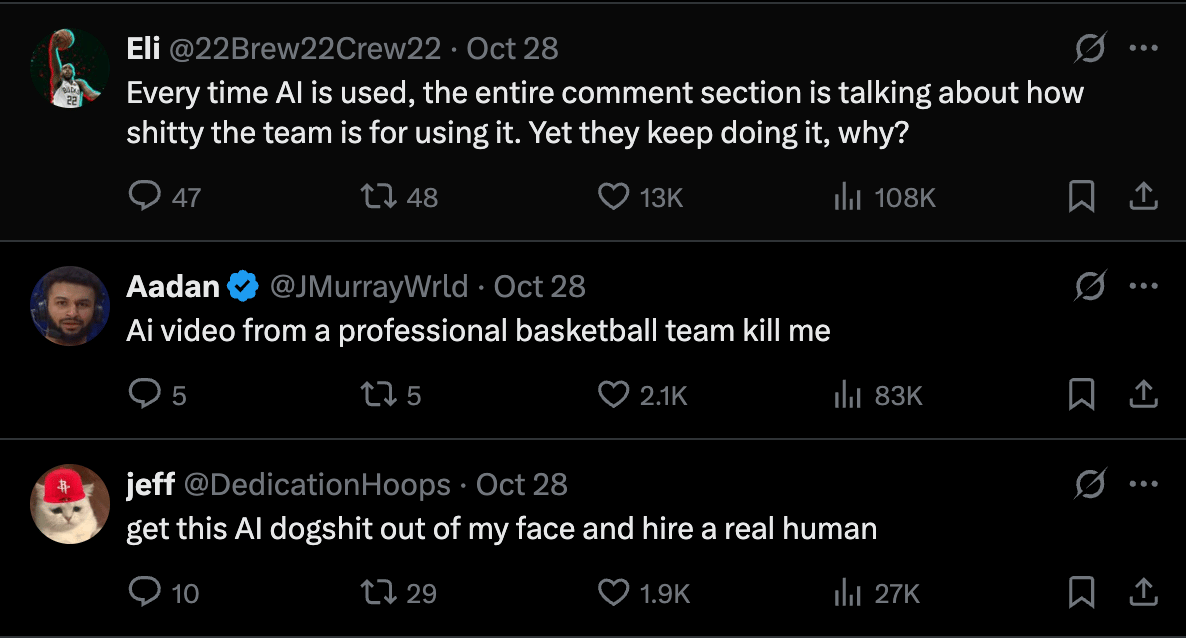Open more options on Aadan's tweet
Screen dimensions: 1186x638
coord(1143,286)
